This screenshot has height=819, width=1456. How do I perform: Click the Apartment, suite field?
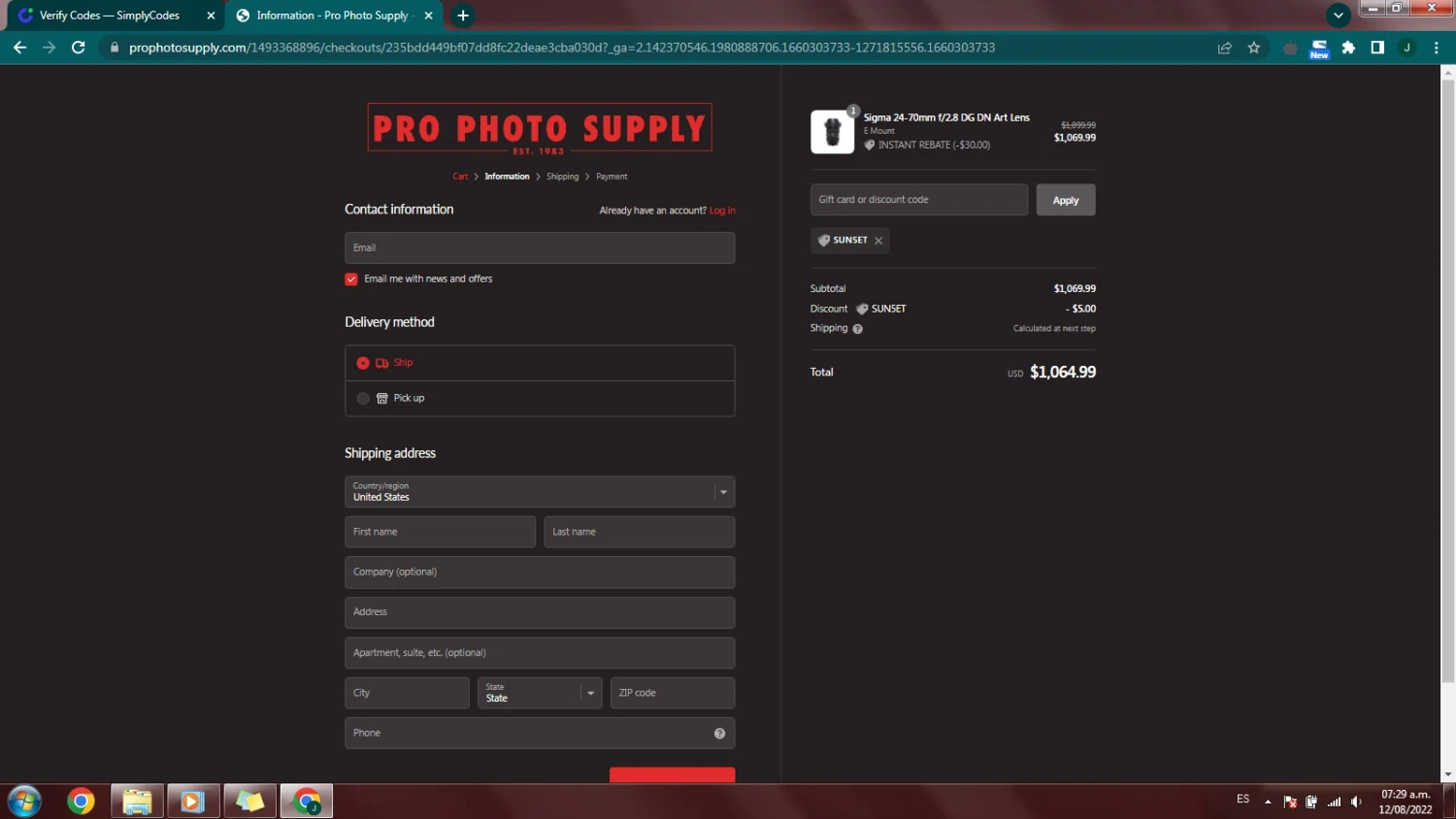(540, 653)
